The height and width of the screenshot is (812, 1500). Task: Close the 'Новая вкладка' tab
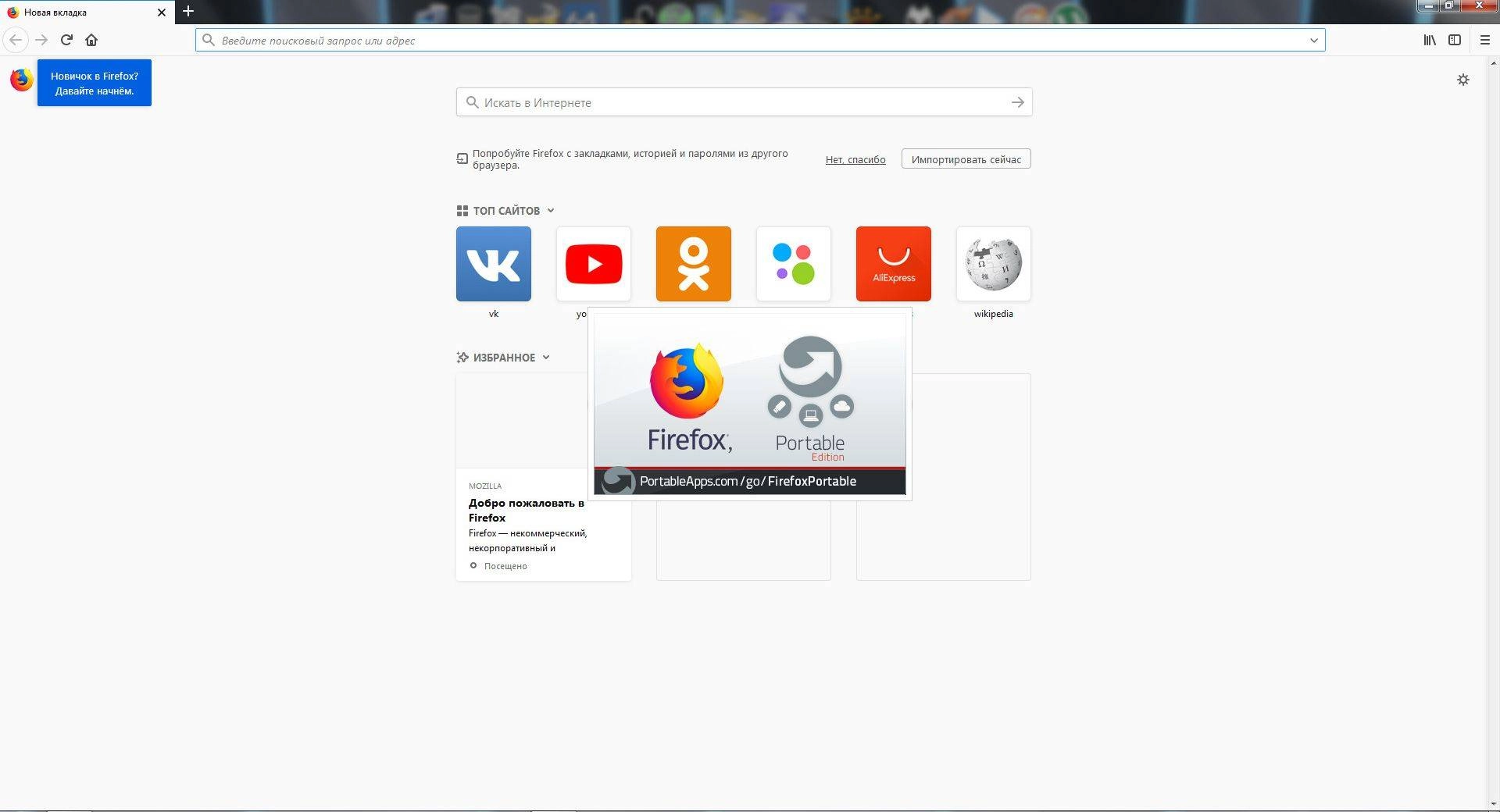coord(162,12)
